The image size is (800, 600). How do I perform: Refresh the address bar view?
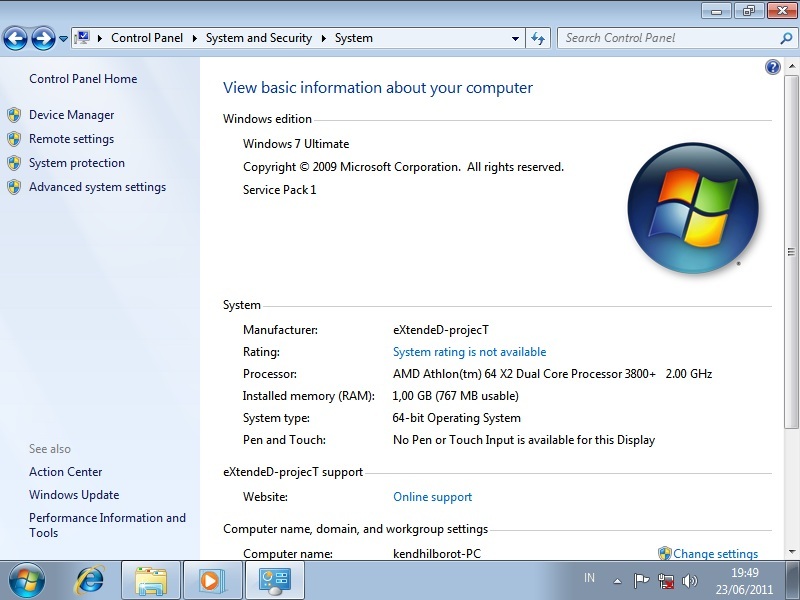tap(538, 38)
